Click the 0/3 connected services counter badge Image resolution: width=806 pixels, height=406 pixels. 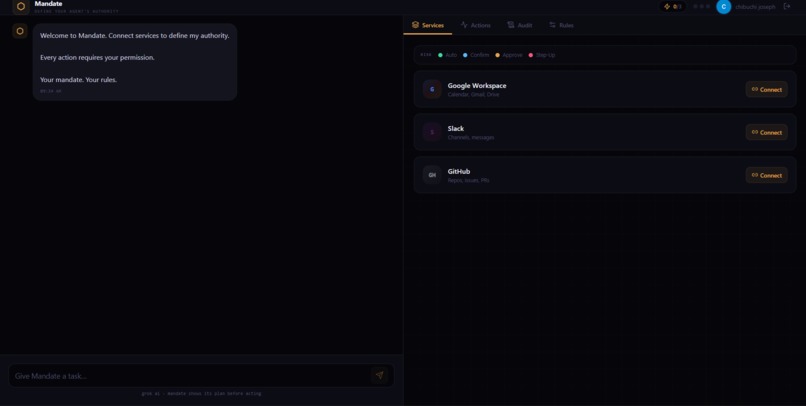click(673, 7)
